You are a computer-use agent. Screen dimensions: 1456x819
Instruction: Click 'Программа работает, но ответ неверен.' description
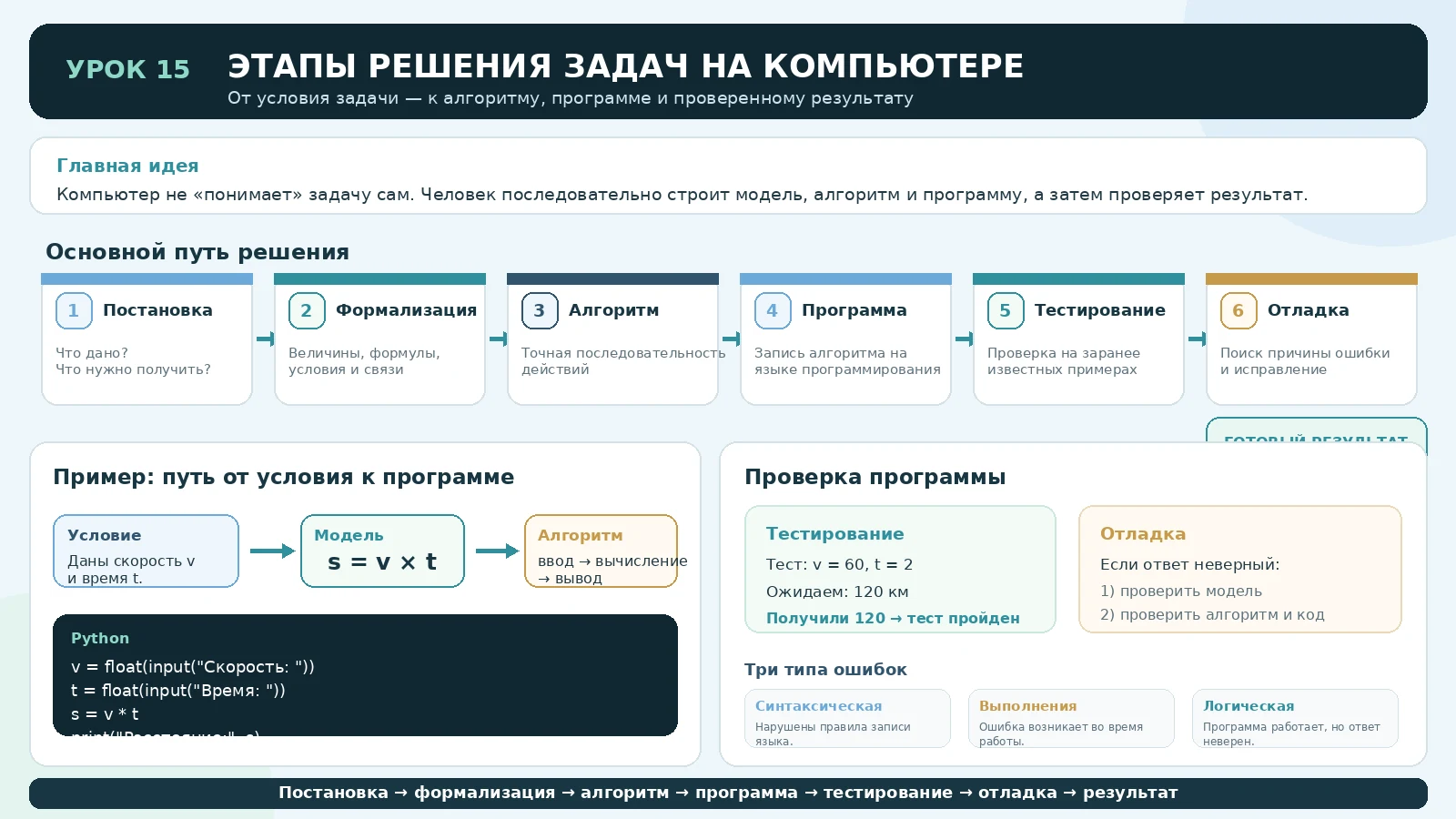pos(1291,734)
